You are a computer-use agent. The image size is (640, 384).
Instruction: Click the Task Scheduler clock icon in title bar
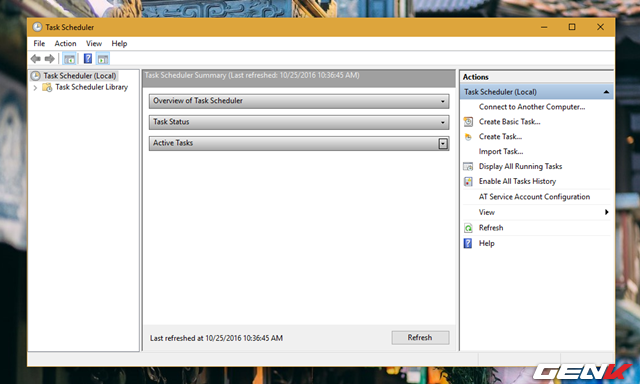tap(37, 27)
